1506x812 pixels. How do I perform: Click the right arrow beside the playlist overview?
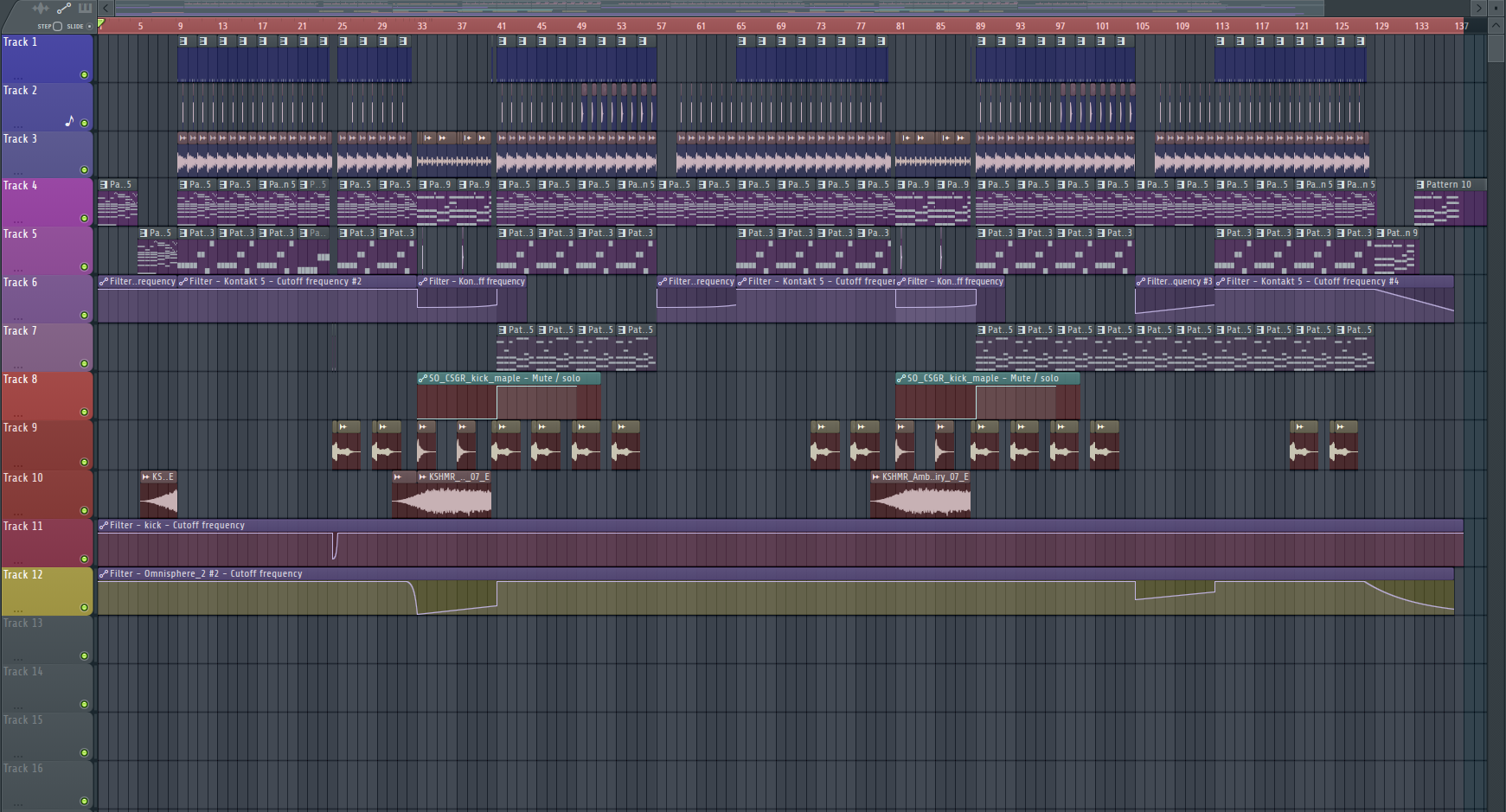[1478, 8]
